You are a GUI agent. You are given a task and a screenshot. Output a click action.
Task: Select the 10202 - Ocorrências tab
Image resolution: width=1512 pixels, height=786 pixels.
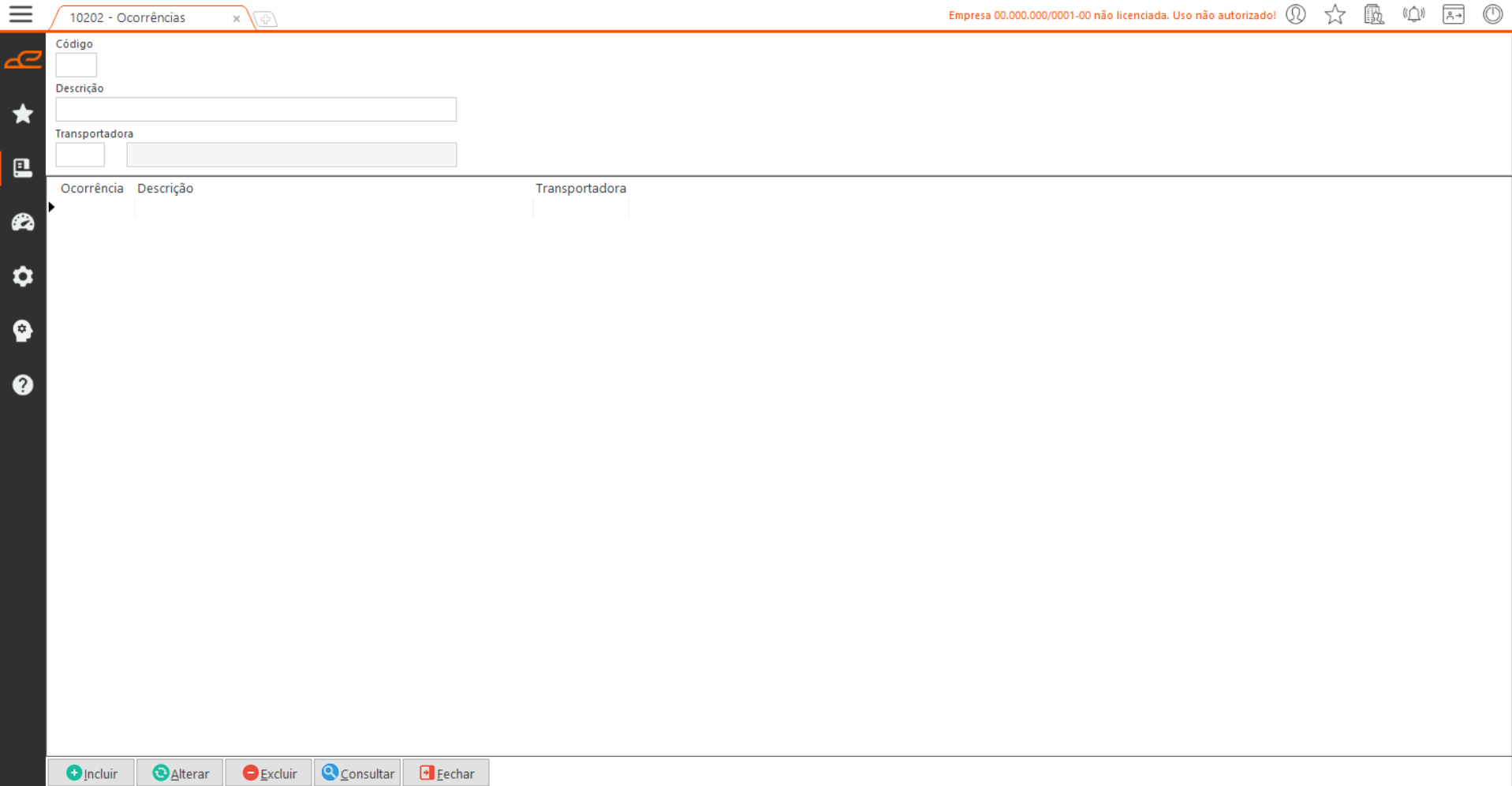click(128, 17)
